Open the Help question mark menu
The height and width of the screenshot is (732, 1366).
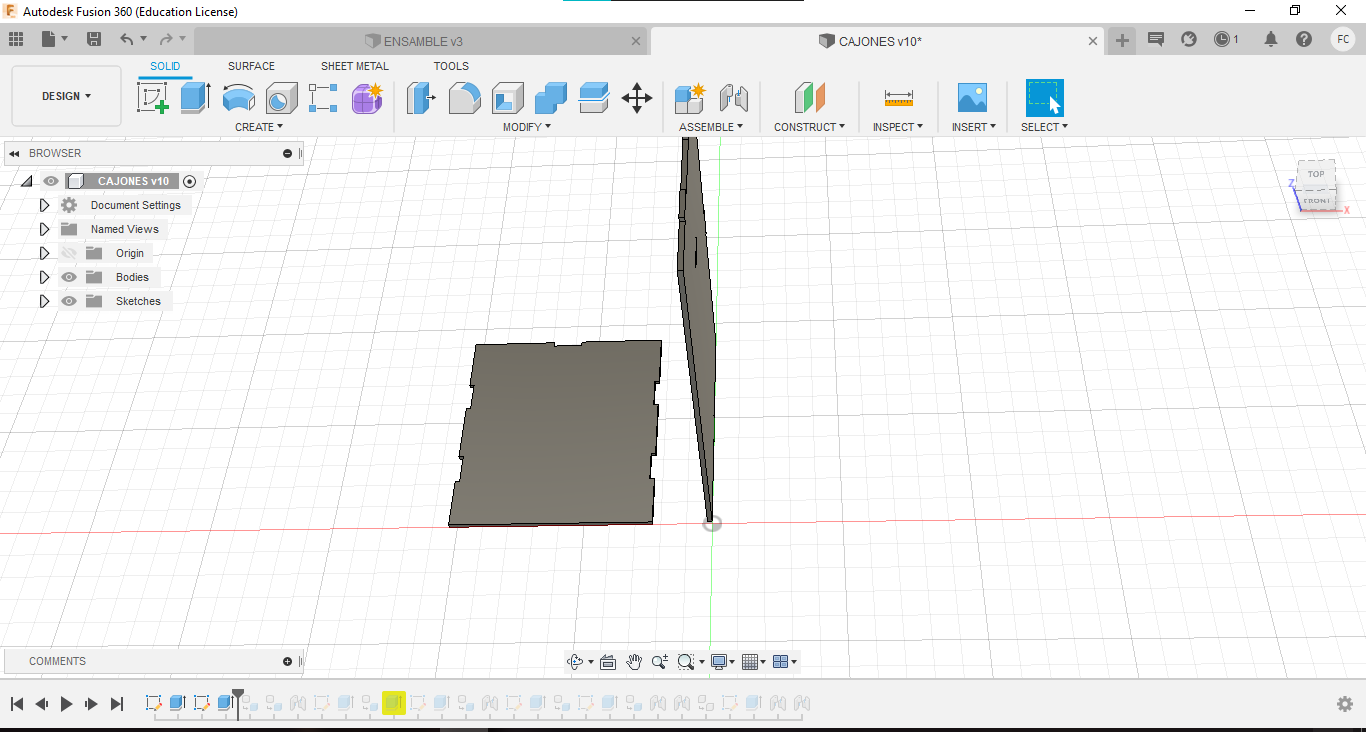1304,39
